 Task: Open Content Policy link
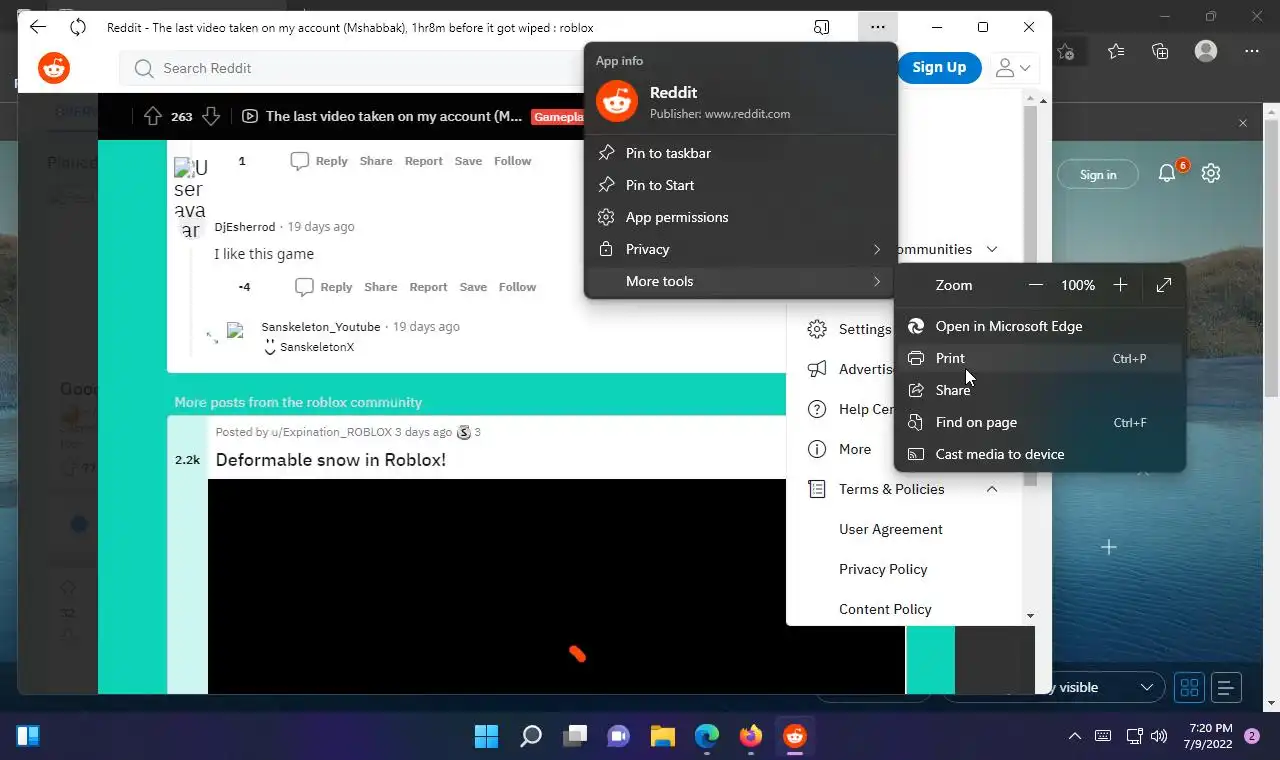coord(885,609)
